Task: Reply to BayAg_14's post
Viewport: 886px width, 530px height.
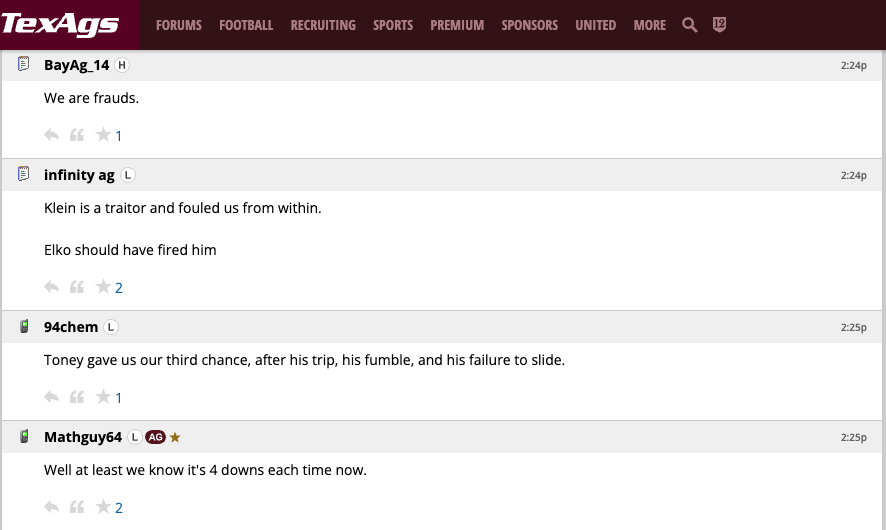Action: [x=52, y=135]
